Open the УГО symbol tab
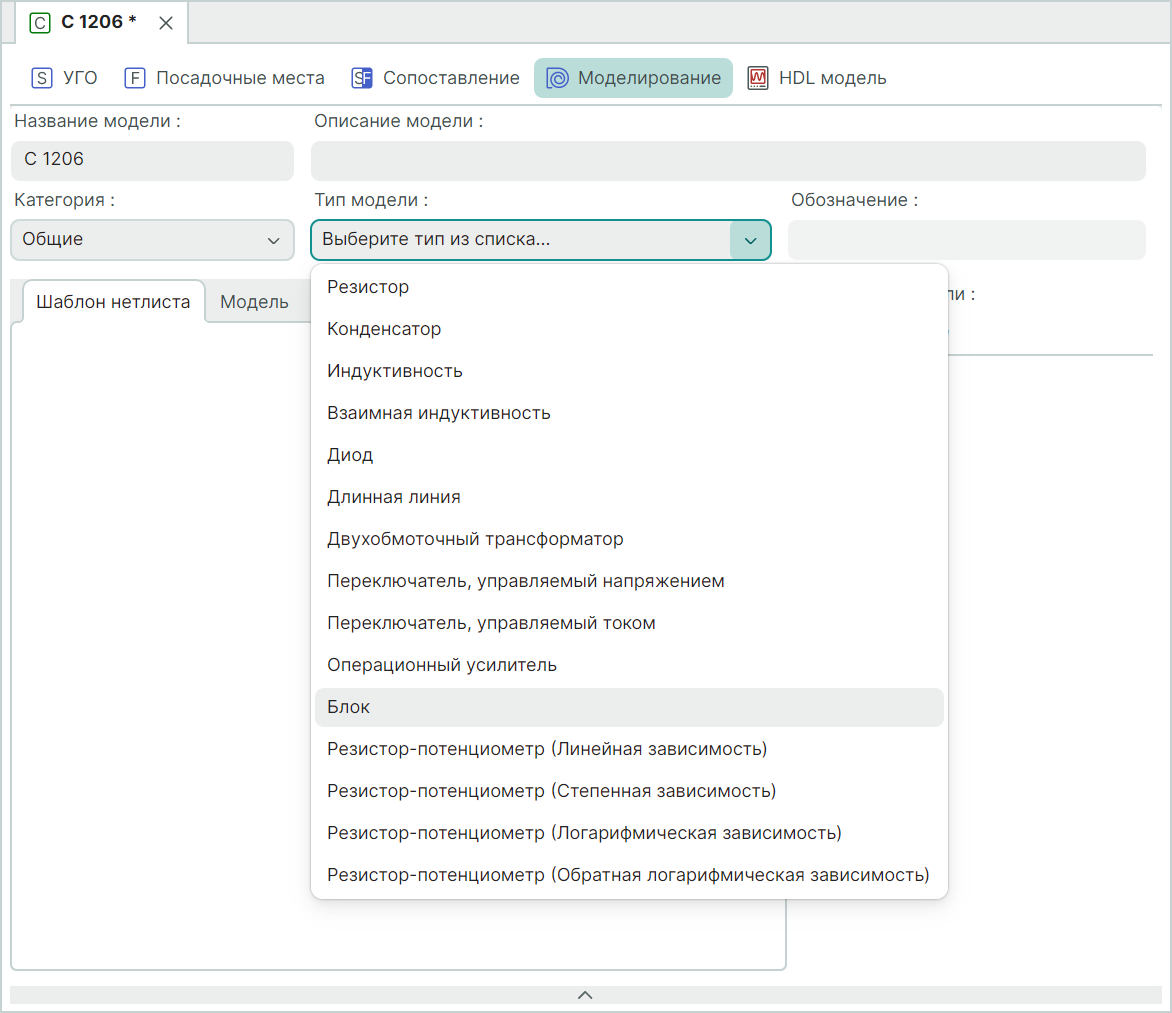1172x1013 pixels. (65, 78)
